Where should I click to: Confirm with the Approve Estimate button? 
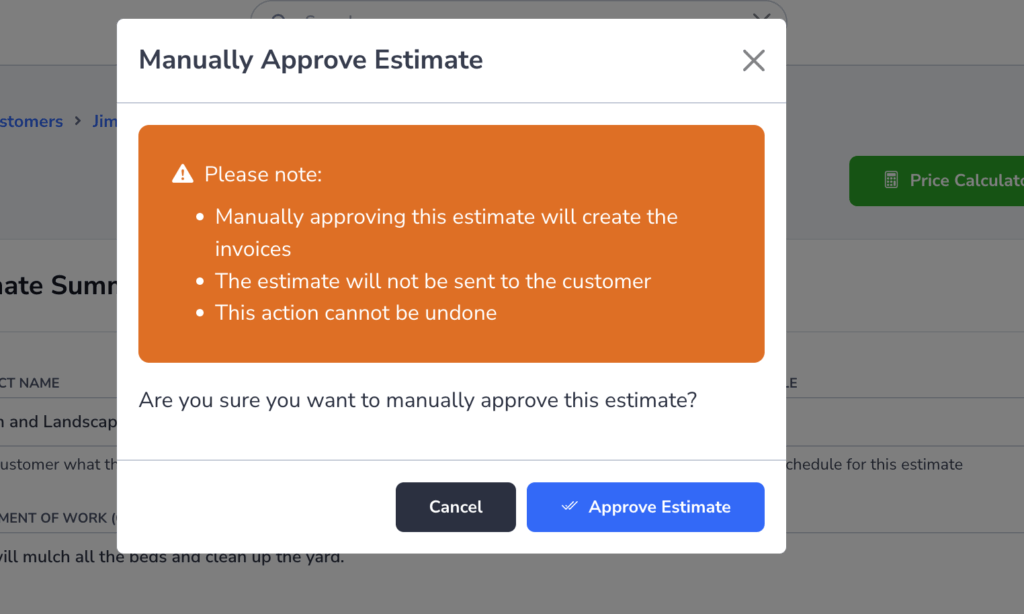[x=645, y=507]
